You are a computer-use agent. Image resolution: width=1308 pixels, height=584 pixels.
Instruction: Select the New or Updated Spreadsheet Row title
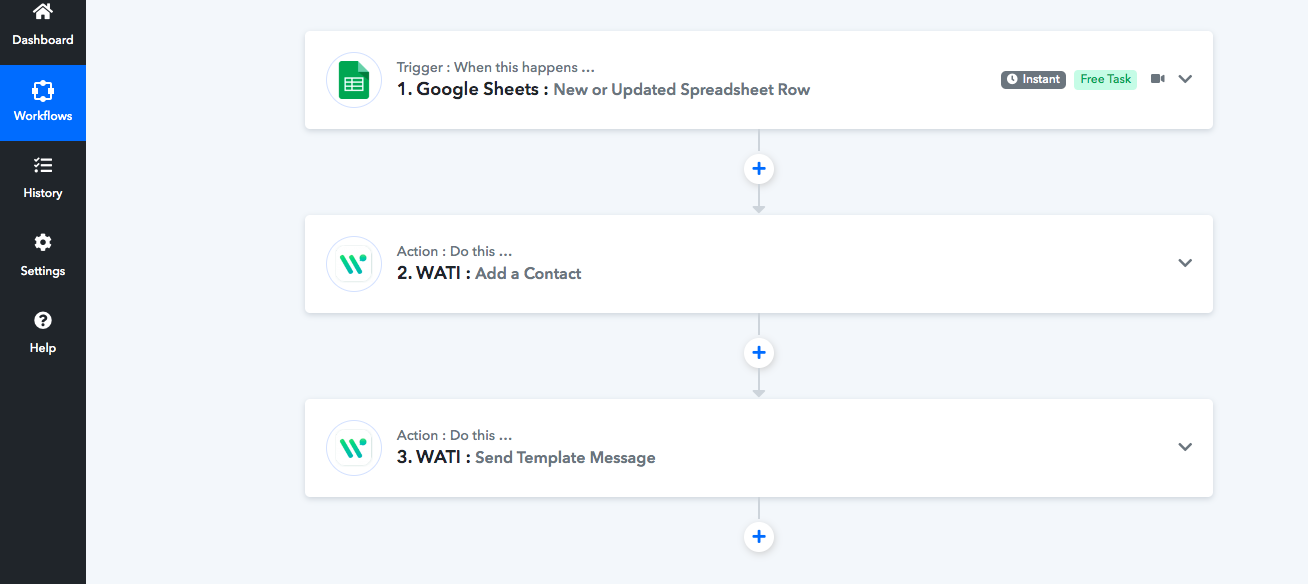[x=682, y=90]
